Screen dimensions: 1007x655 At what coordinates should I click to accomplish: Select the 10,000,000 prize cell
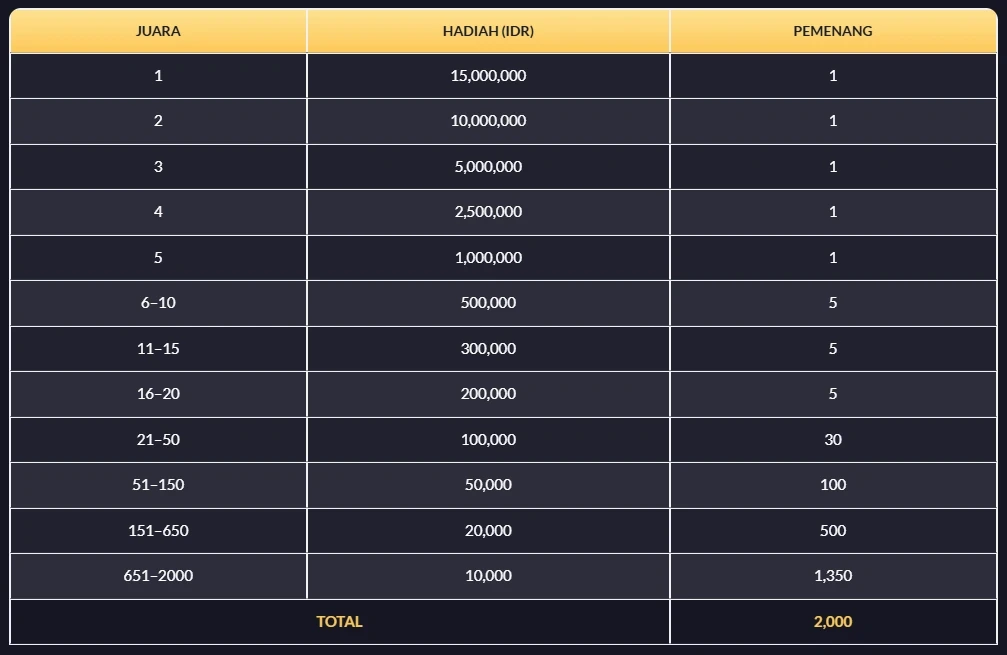click(488, 121)
